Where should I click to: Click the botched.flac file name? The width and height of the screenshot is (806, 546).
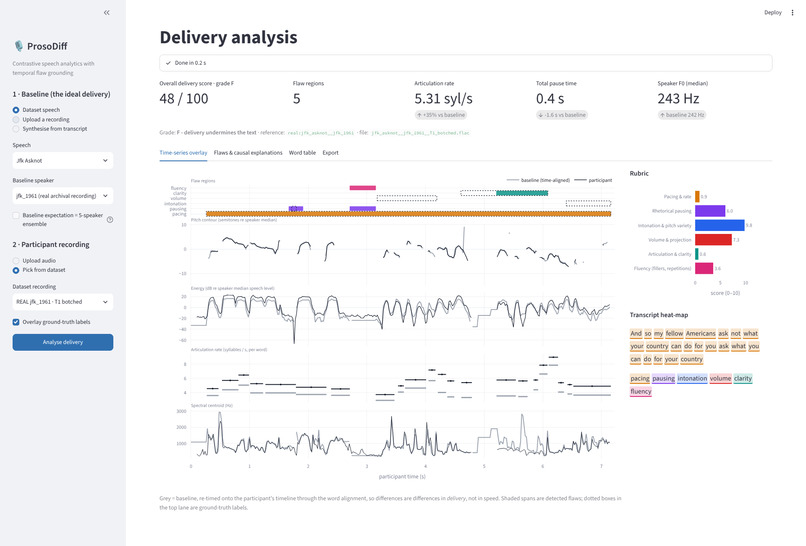tap(420, 133)
